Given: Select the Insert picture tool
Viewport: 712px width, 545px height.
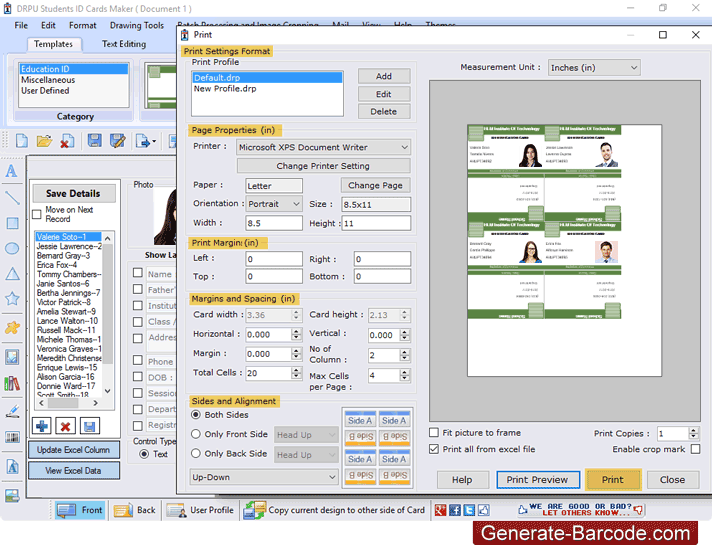Looking at the screenshot, I should pyautogui.click(x=12, y=357).
